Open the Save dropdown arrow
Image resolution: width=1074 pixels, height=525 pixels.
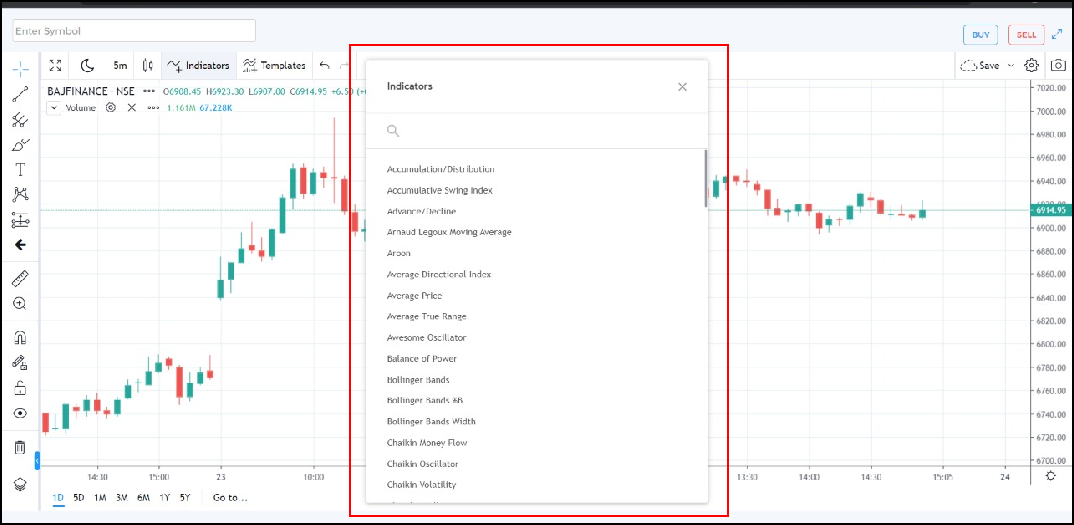pos(1010,66)
